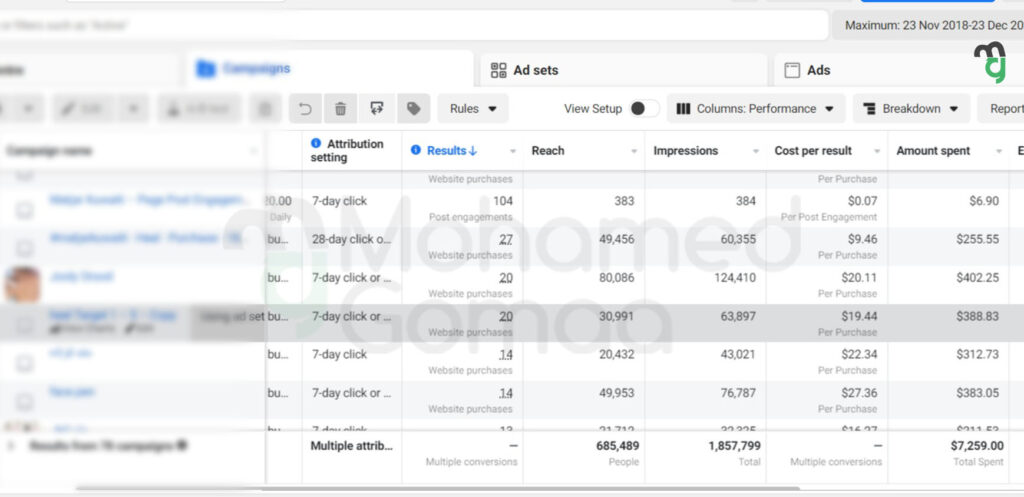Click the trash delete icon
The height and width of the screenshot is (497, 1024).
pyautogui.click(x=341, y=109)
